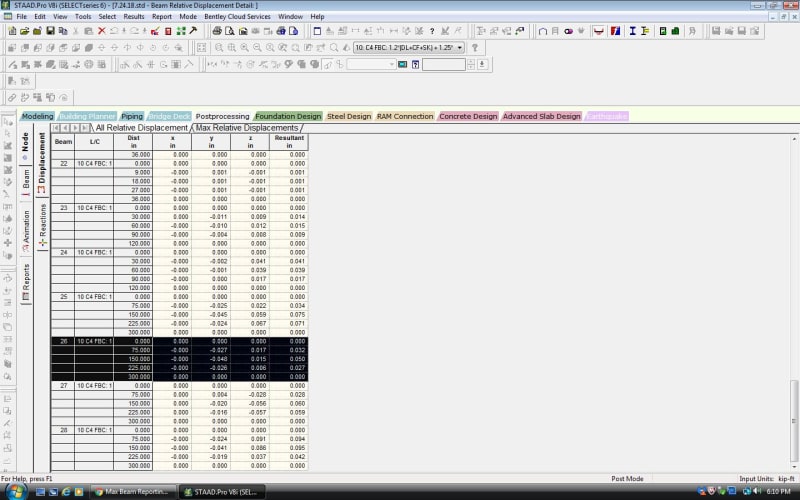Click the last-sheet navigation arrow

(x=85, y=128)
